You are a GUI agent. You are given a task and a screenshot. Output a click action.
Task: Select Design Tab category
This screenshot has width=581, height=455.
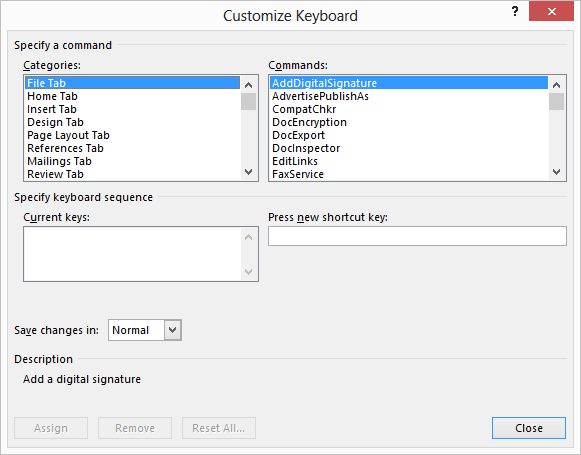tap(132, 122)
